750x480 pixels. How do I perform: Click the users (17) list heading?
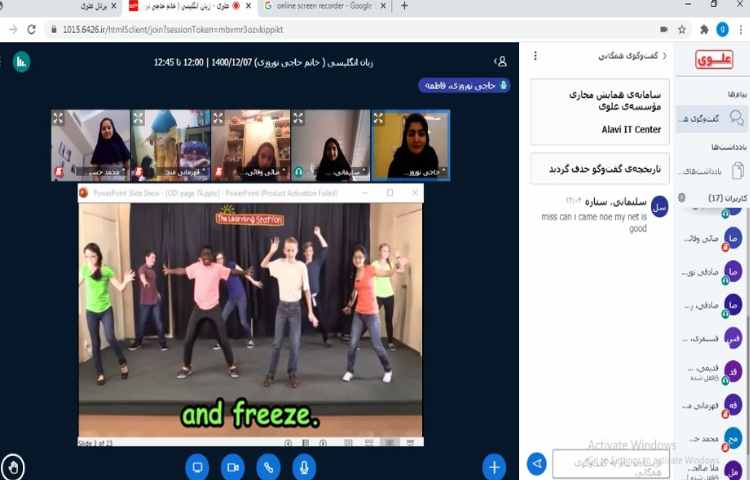727,197
